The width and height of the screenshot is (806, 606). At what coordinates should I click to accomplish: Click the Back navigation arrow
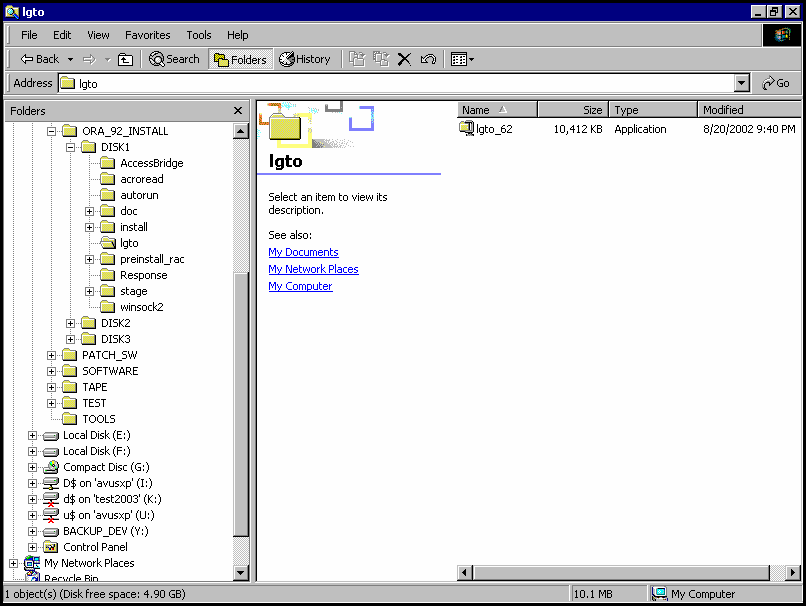click(x=40, y=60)
